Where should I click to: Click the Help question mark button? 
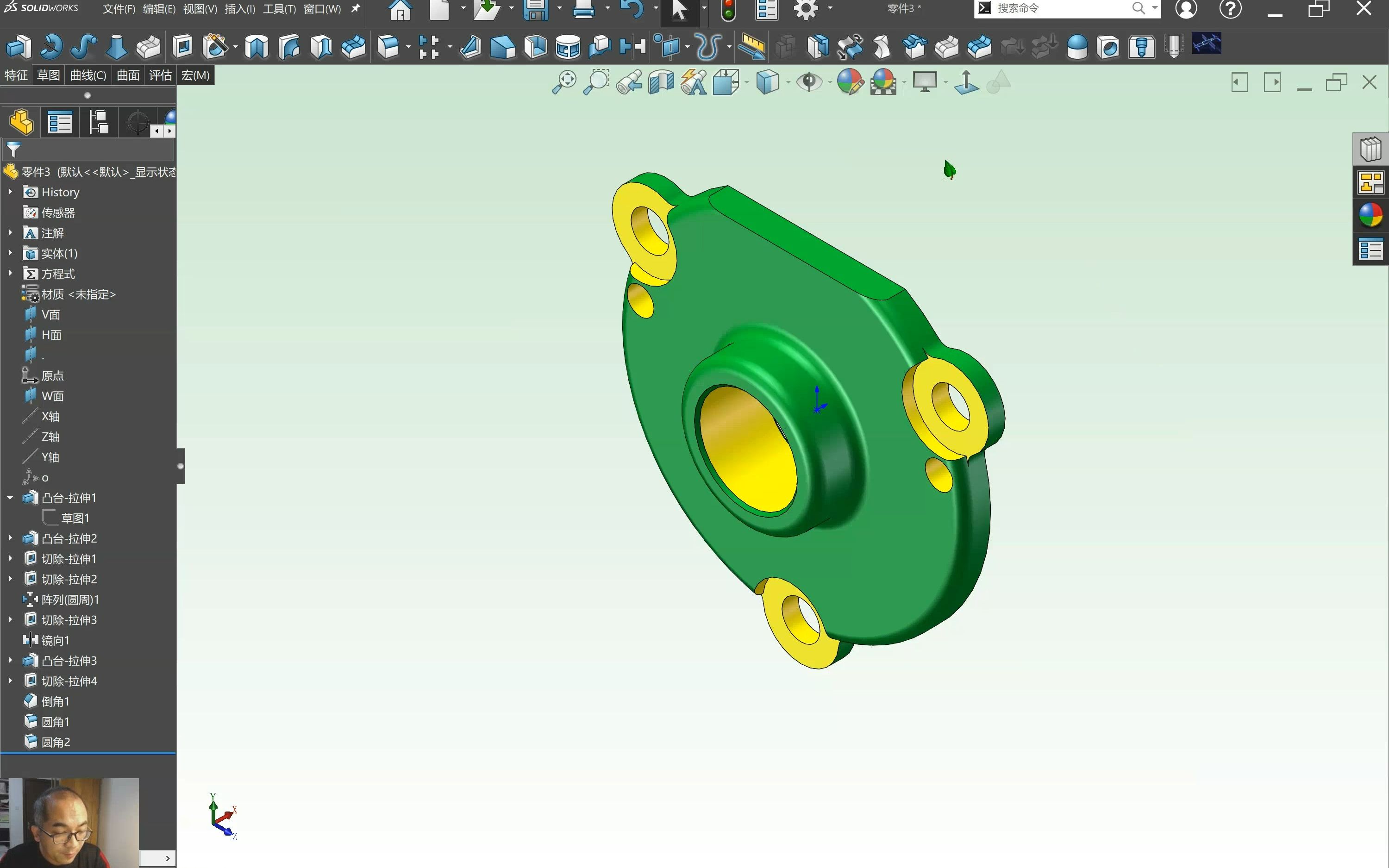(x=1231, y=9)
